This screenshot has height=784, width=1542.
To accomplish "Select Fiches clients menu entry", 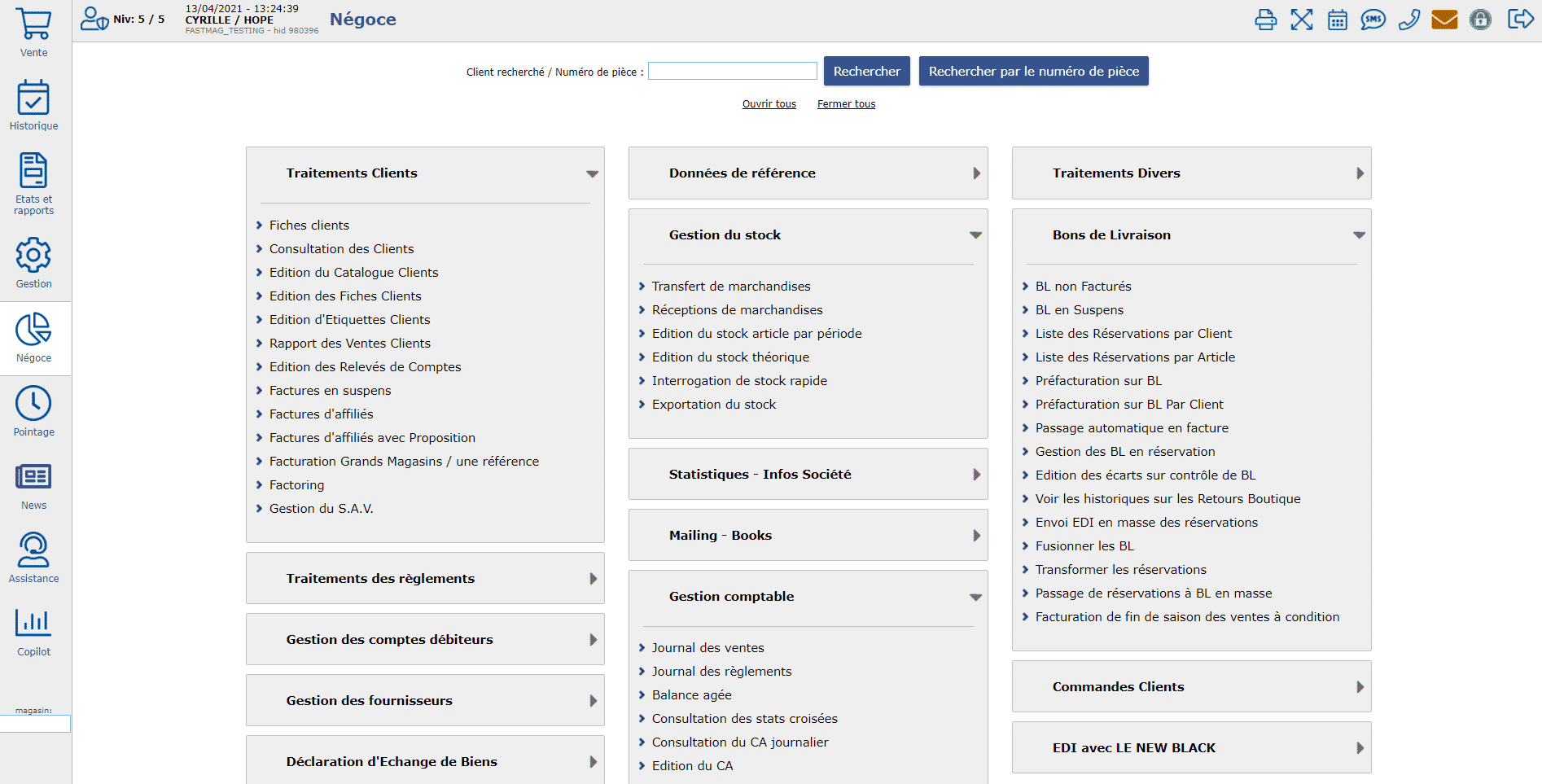I will tap(309, 226).
